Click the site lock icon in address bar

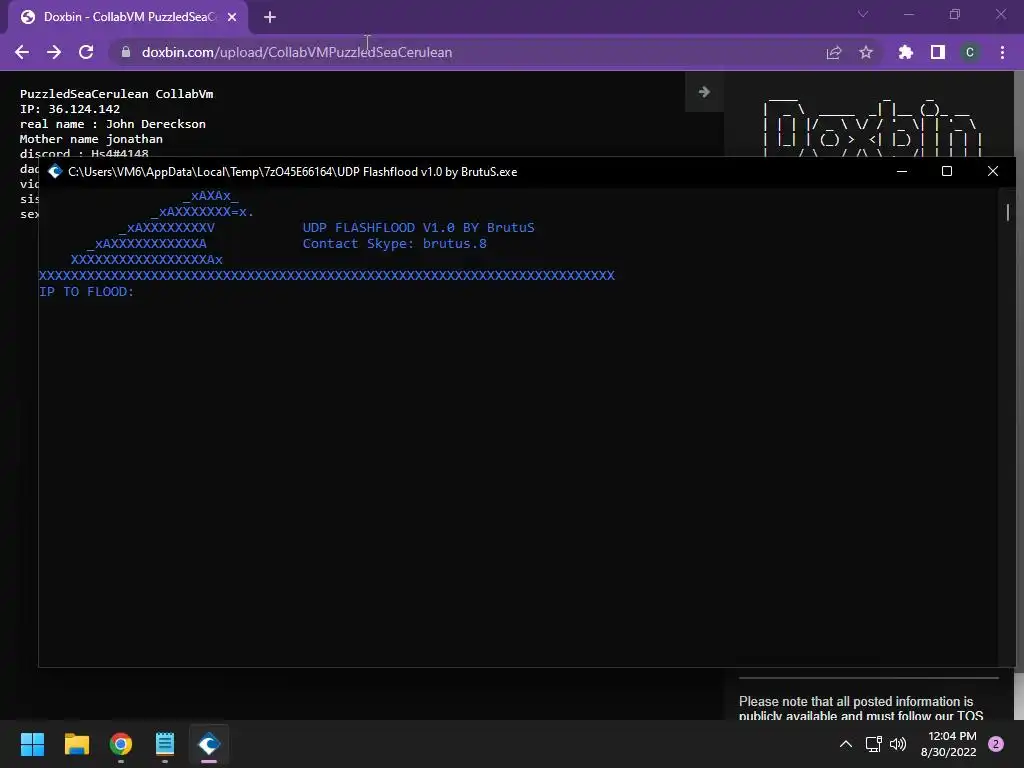click(x=126, y=52)
